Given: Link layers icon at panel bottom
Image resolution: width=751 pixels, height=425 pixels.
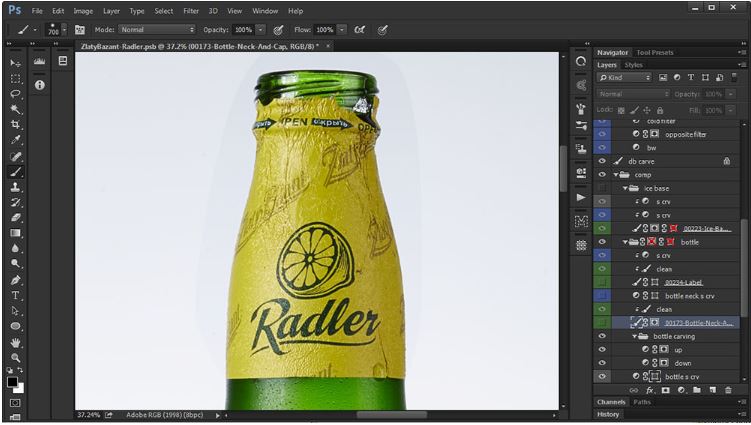Looking at the screenshot, I should point(634,391).
